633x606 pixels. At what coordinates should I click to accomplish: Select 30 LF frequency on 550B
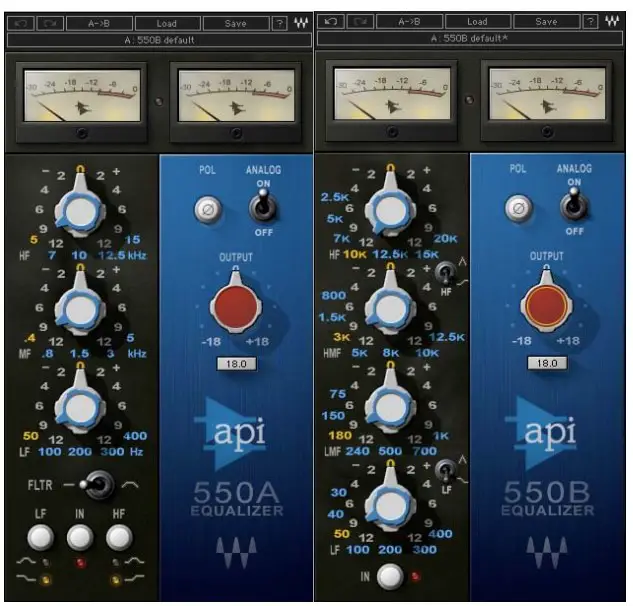339,493
